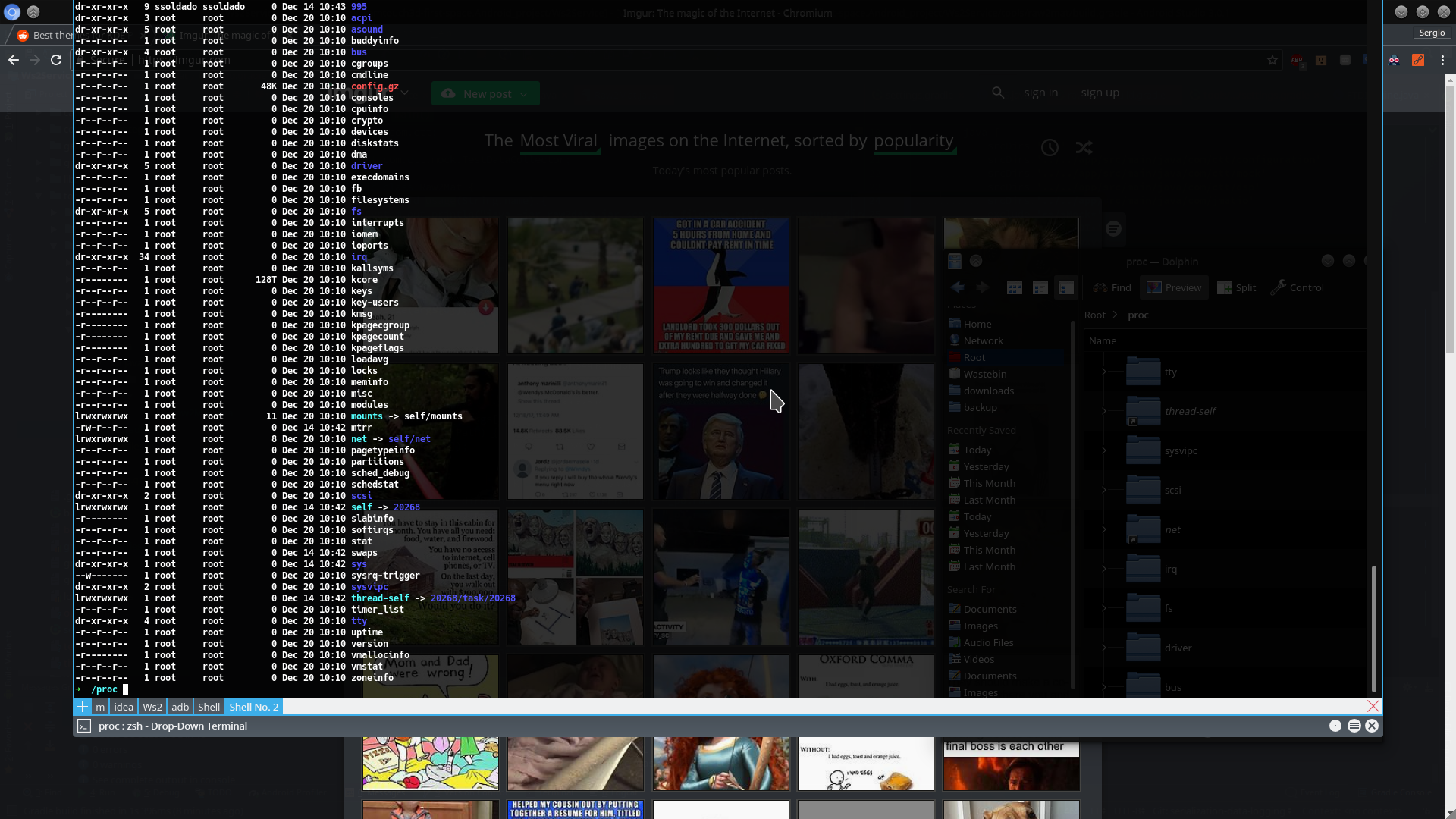The height and width of the screenshot is (819, 1456).
Task: Quit drop-down terminal via round X button
Action: (1372, 726)
